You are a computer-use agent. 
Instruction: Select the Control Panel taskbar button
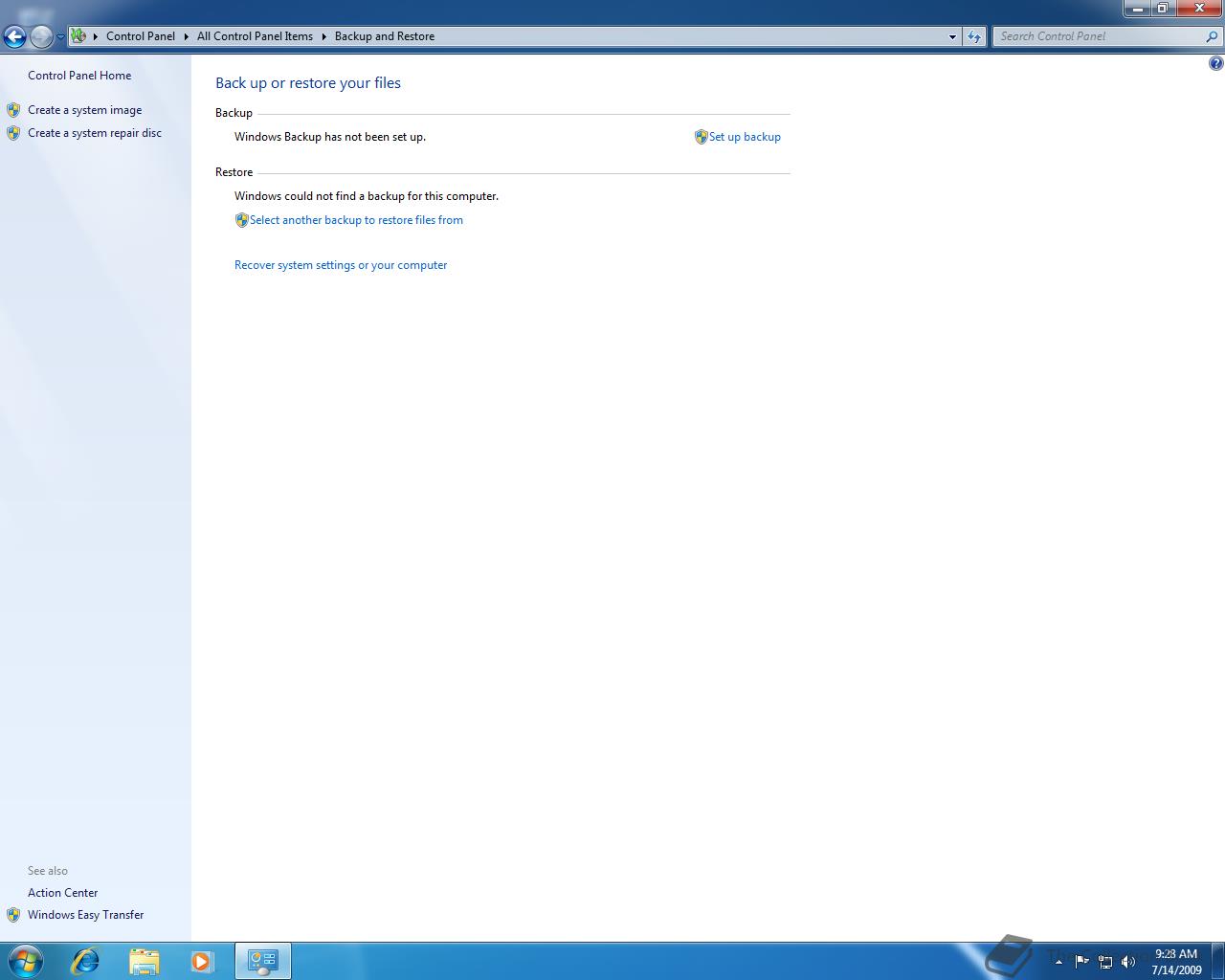263,961
